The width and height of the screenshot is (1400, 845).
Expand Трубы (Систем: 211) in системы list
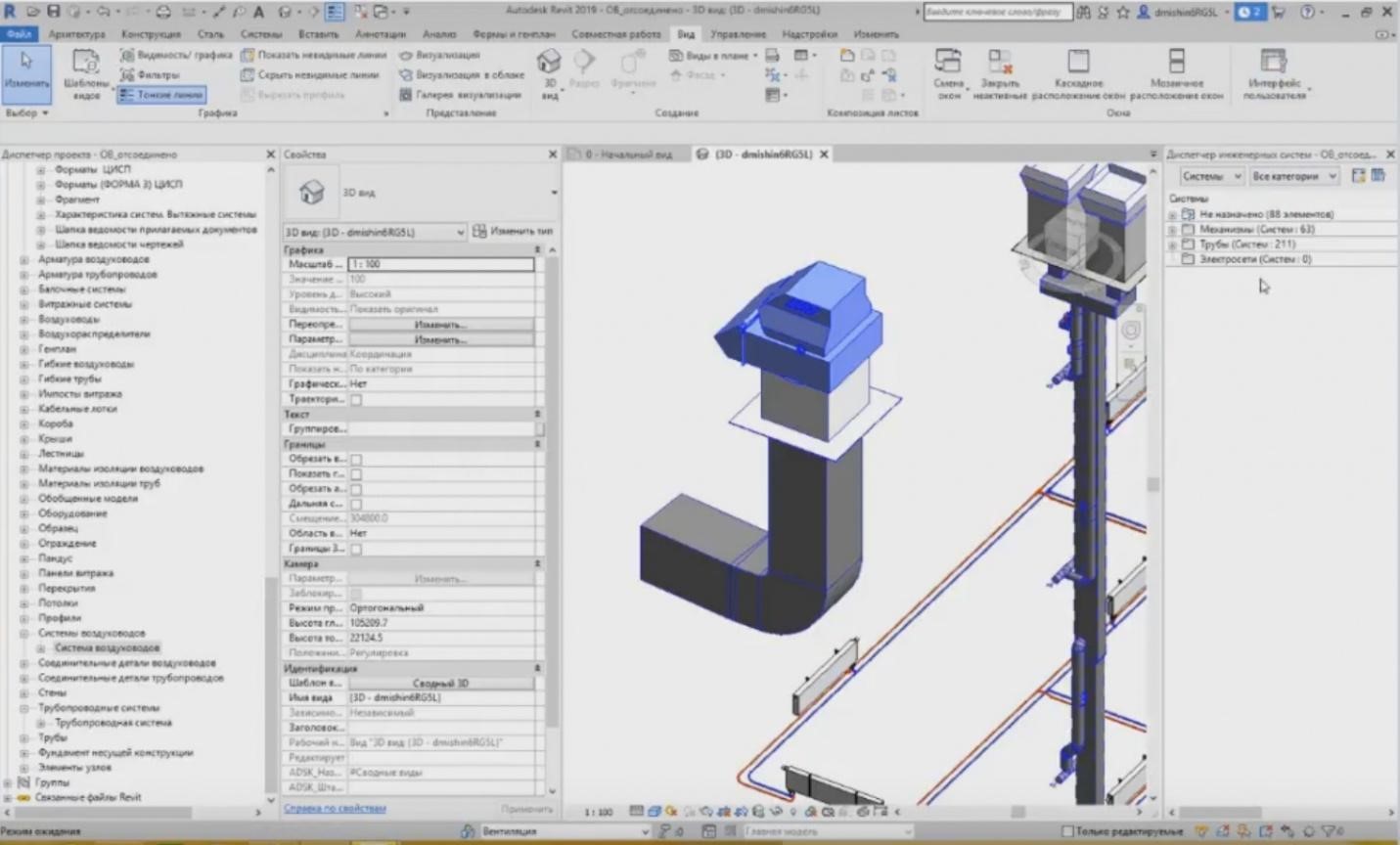click(x=1171, y=244)
